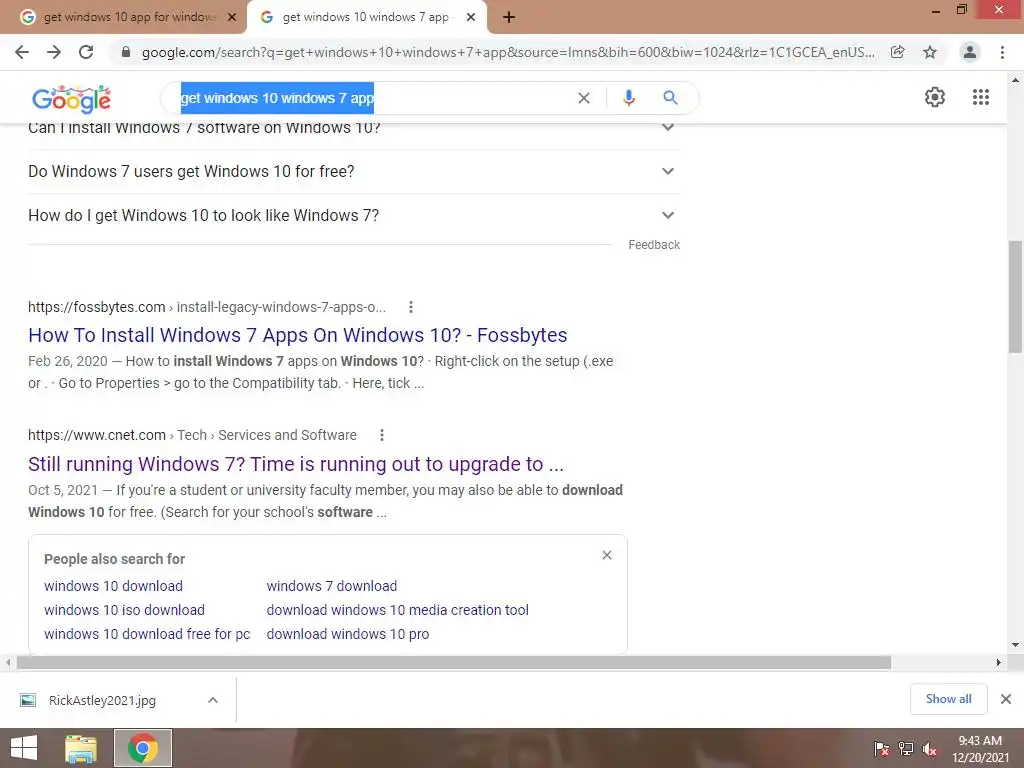This screenshot has height=768, width=1024.
Task: Open the network status tray icon
Action: point(906,749)
